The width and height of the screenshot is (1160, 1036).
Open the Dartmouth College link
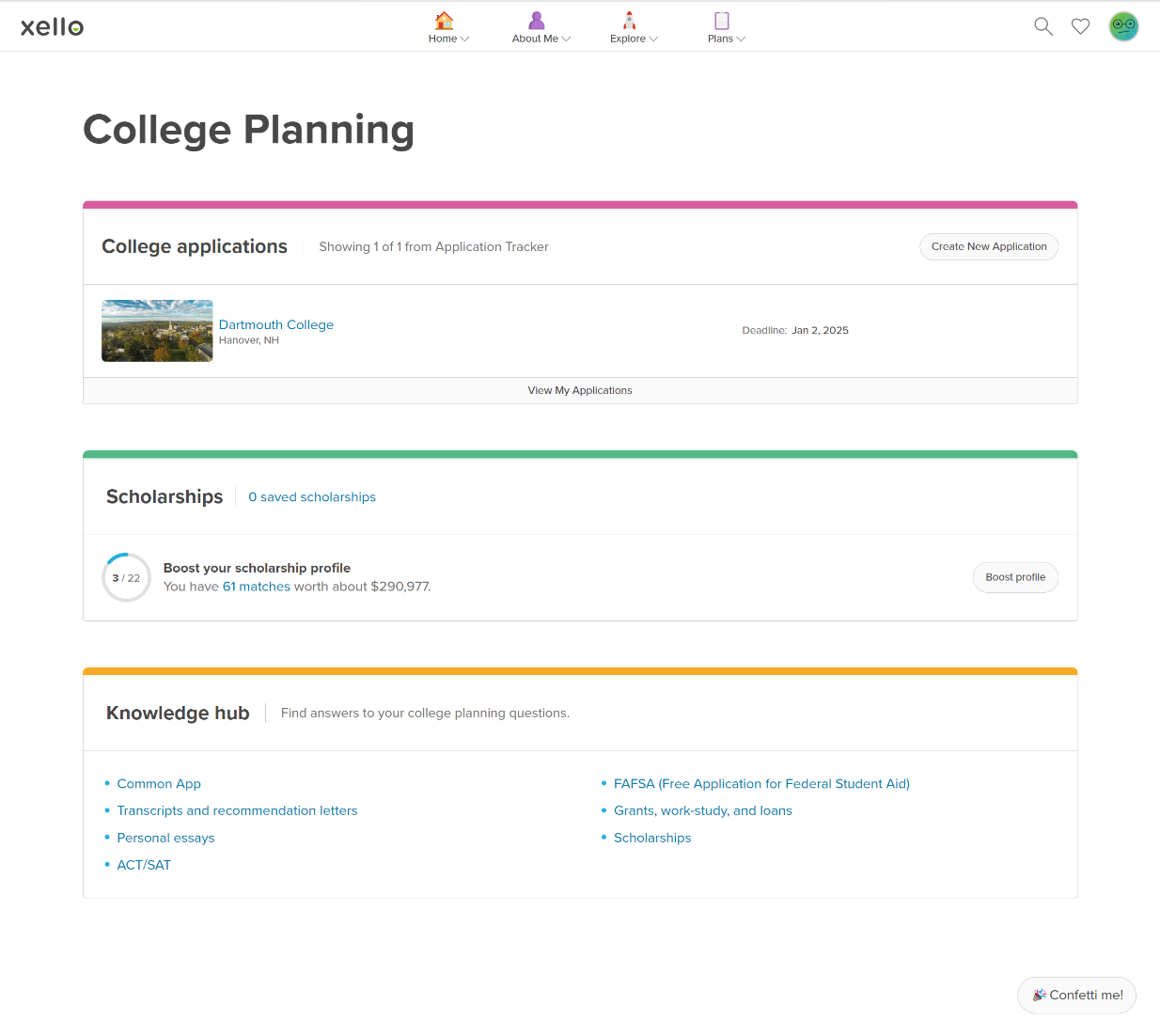(276, 324)
